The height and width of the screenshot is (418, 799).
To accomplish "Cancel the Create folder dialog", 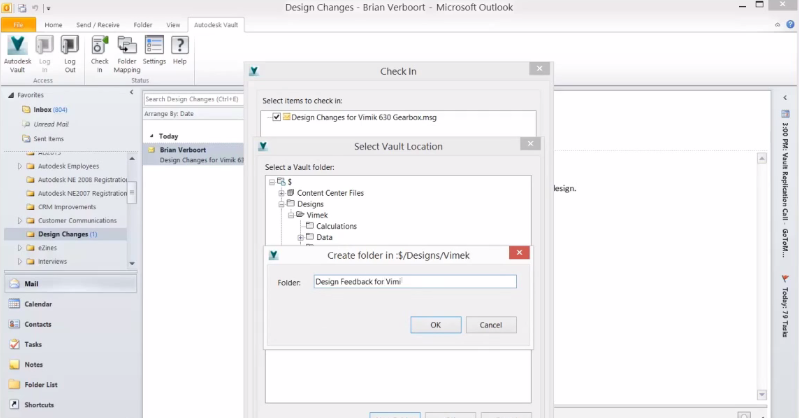I will (491, 325).
